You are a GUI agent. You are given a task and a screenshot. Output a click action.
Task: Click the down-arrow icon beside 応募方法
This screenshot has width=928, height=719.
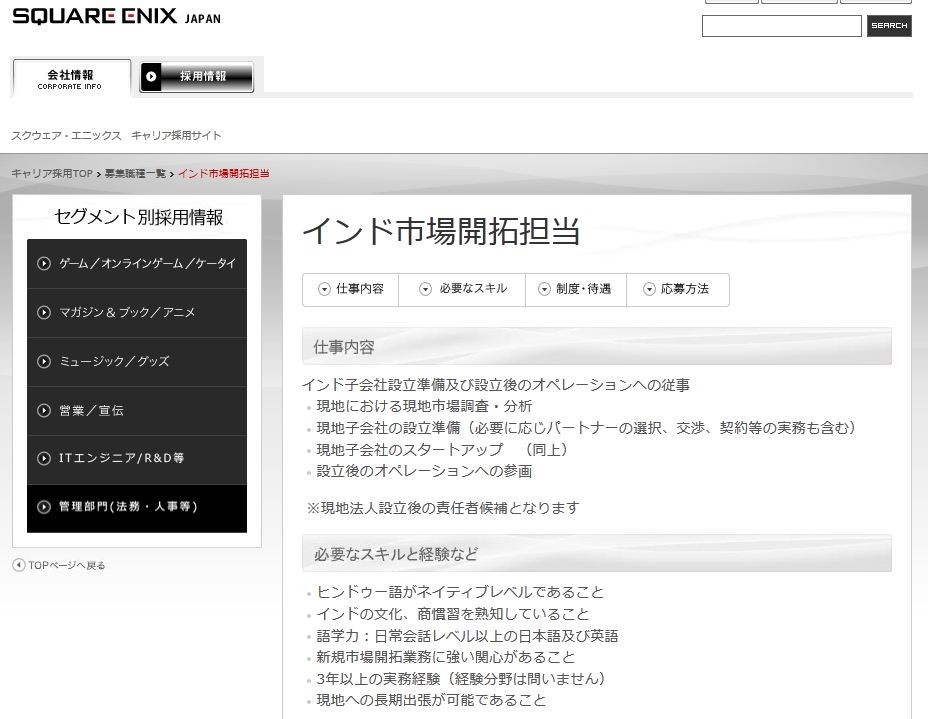point(649,289)
